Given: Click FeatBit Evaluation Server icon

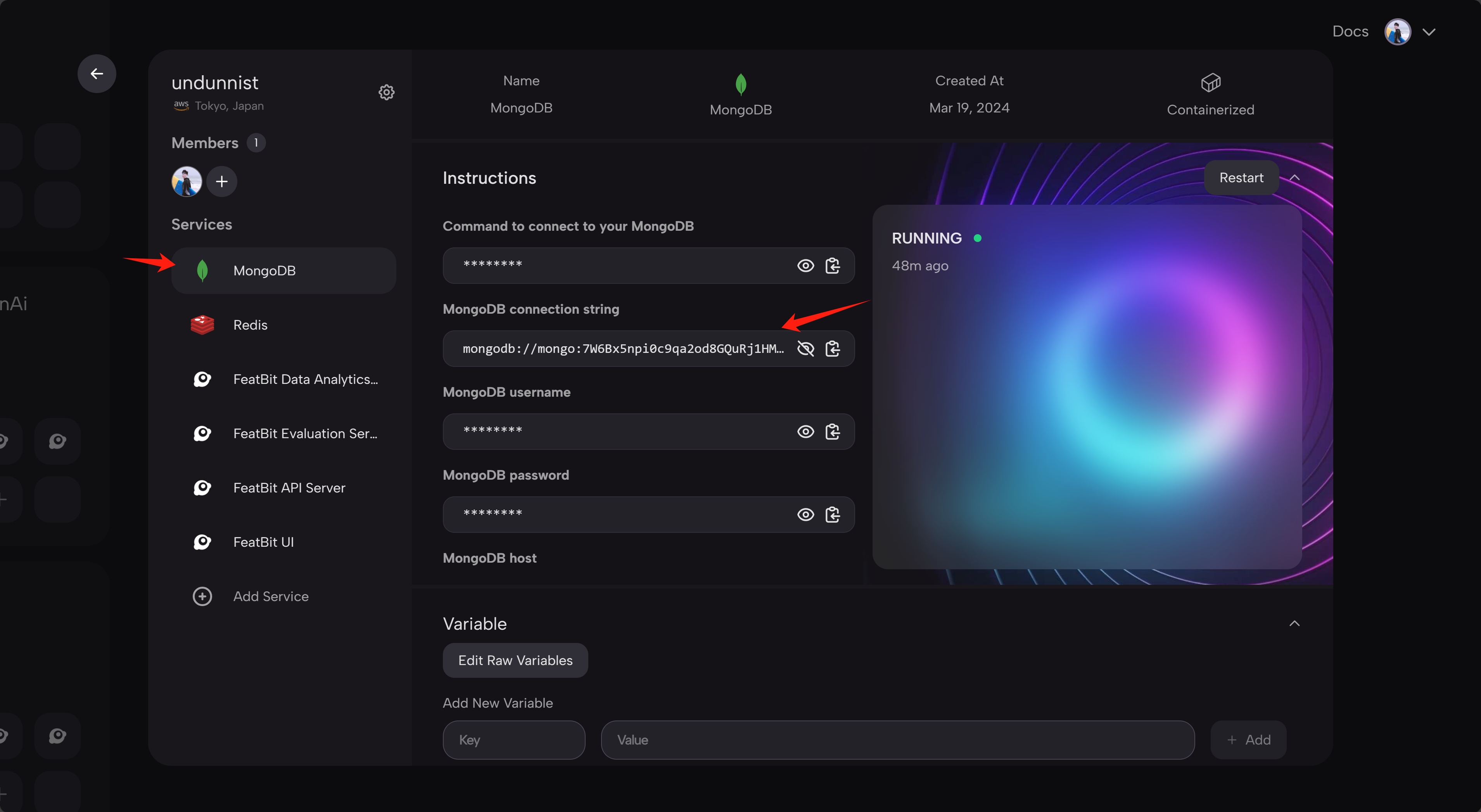Looking at the screenshot, I should pos(202,434).
